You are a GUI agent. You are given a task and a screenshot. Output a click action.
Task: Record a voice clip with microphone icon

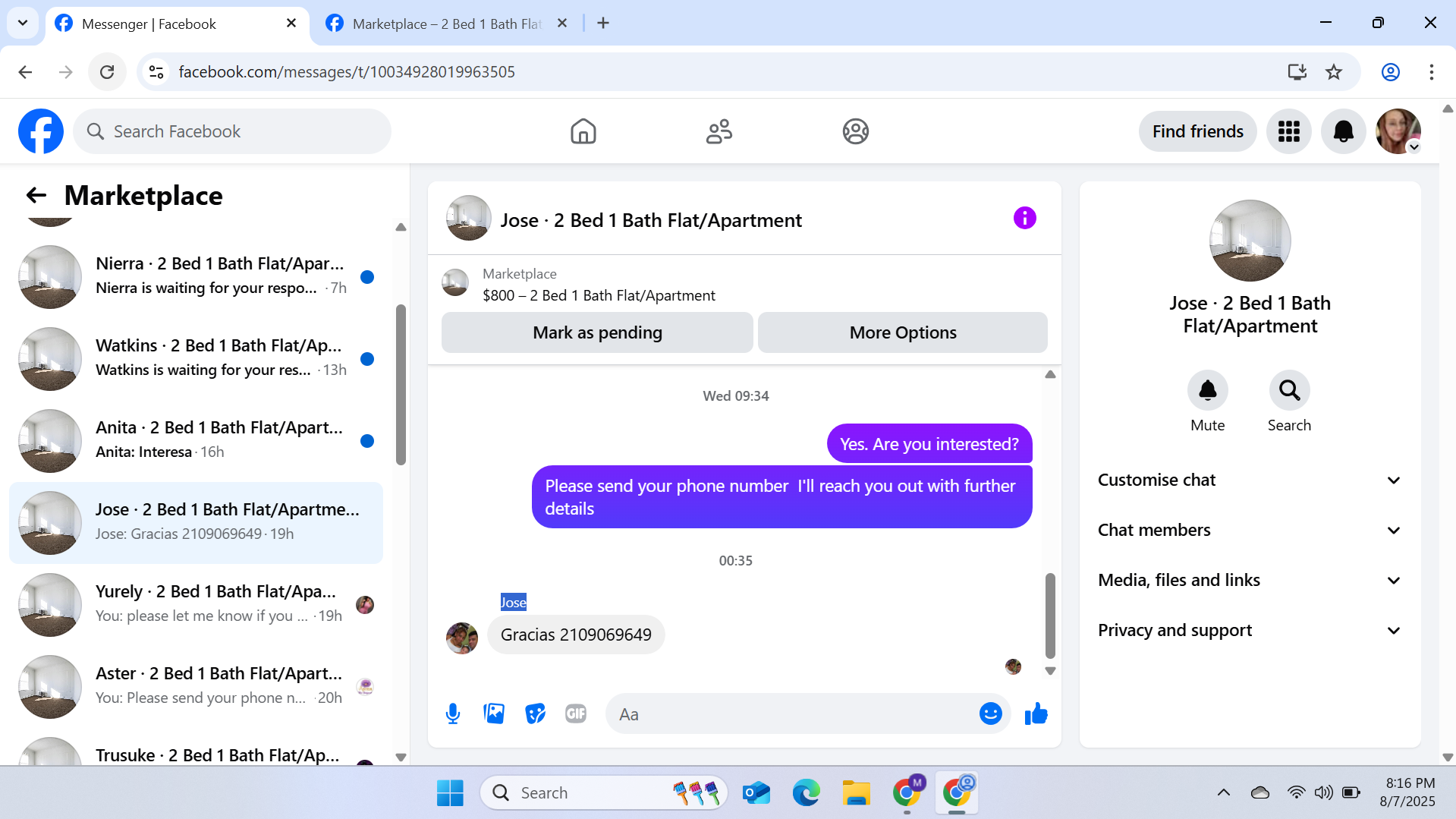click(453, 713)
